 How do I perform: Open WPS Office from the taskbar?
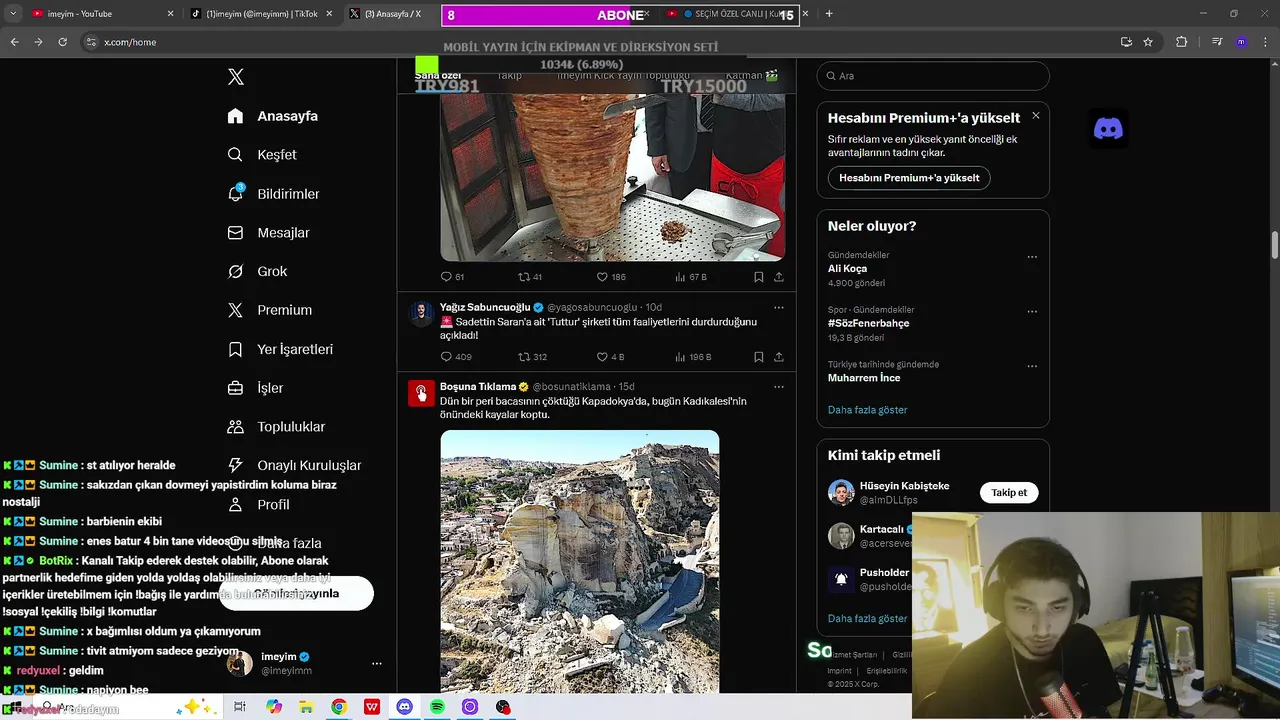click(x=372, y=707)
